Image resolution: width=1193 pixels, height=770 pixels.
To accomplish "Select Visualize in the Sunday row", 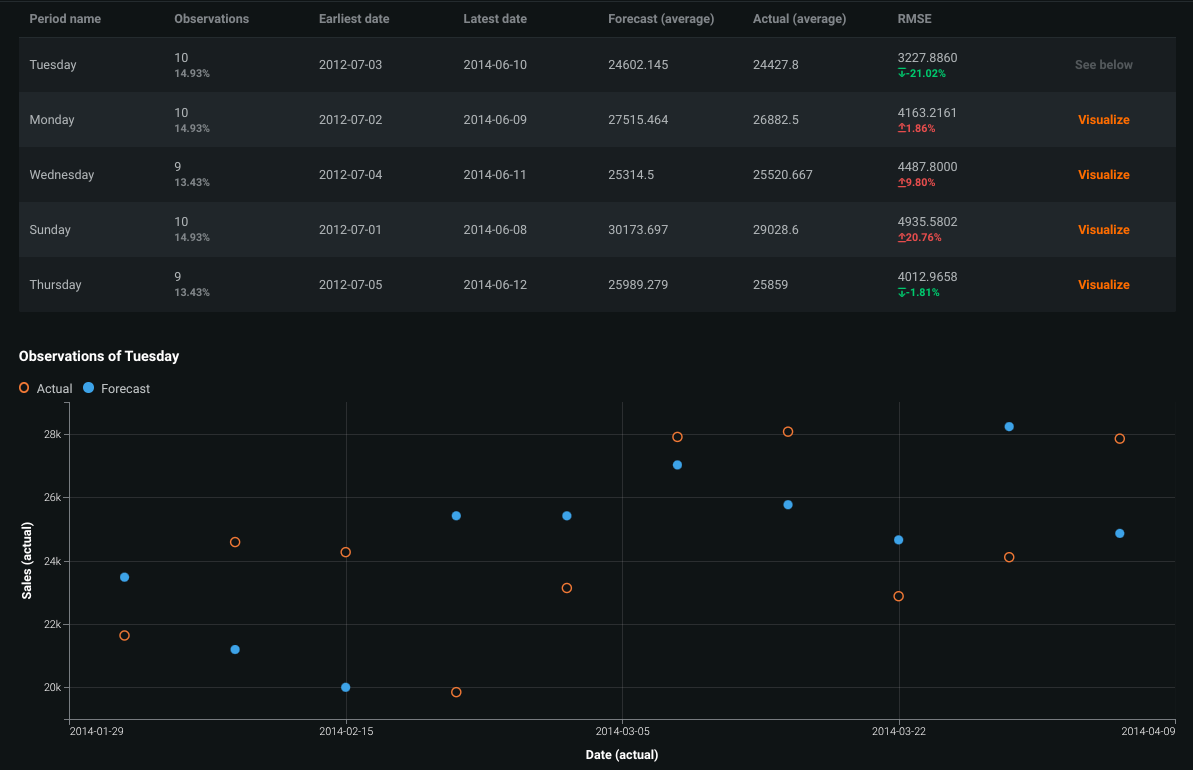I will coord(1103,230).
